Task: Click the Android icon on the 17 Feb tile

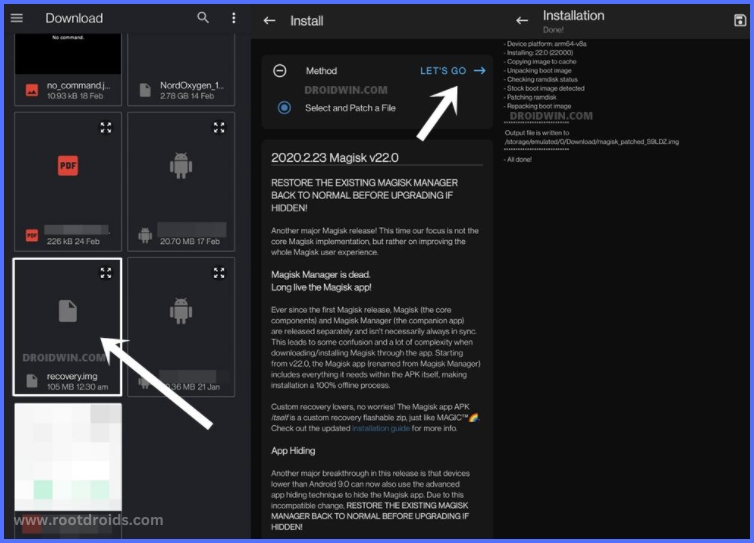Action: [x=181, y=166]
